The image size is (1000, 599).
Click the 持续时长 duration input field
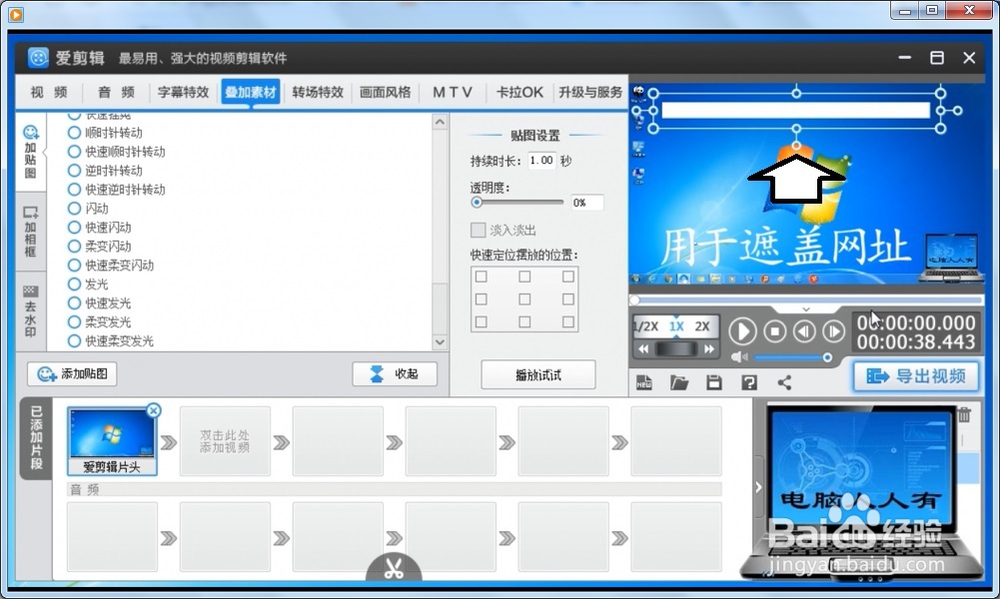(541, 161)
